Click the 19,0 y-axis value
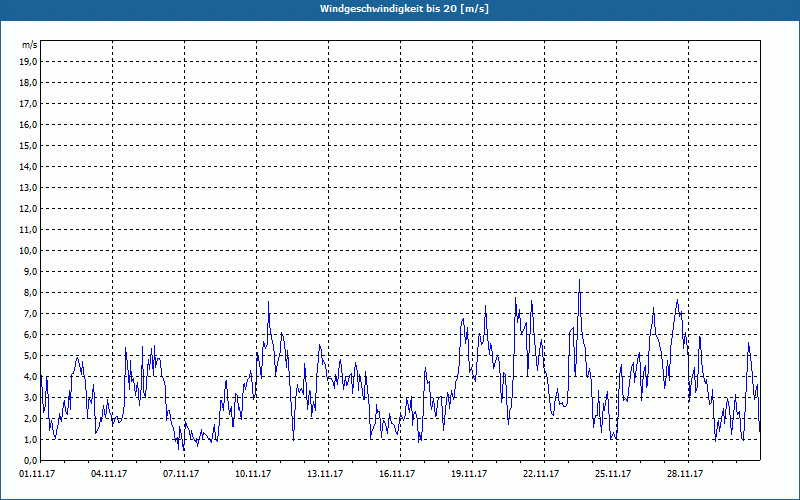Screen dimensions: 800x500 tap(28, 62)
